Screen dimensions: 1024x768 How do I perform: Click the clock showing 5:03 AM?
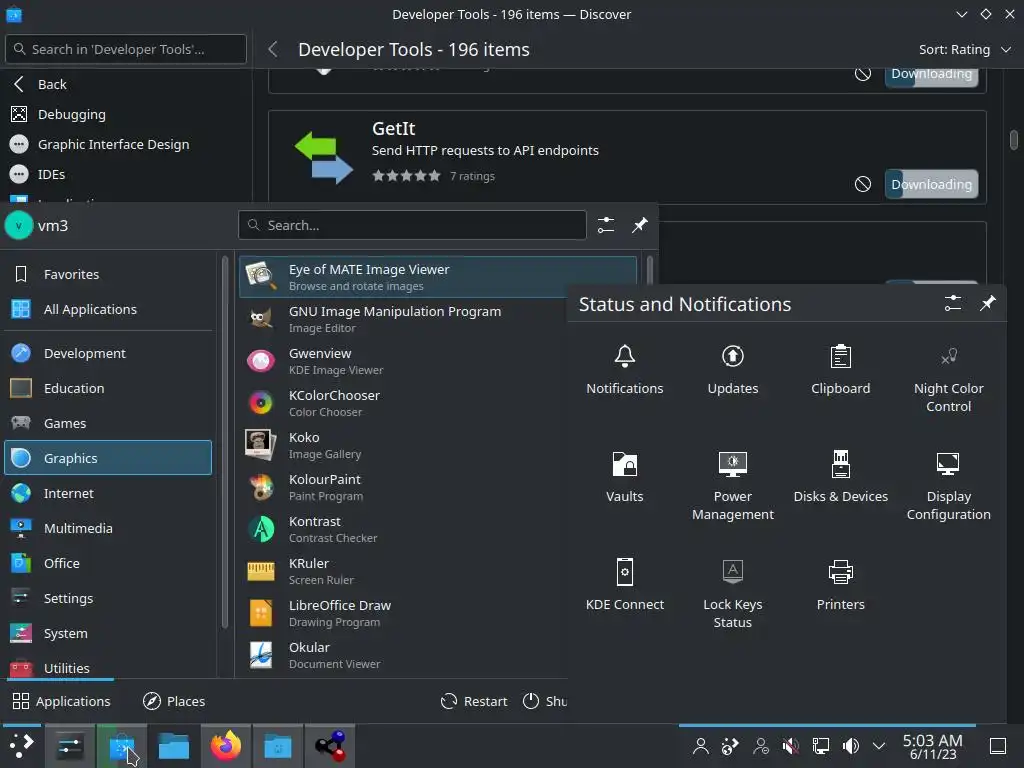[933, 746]
